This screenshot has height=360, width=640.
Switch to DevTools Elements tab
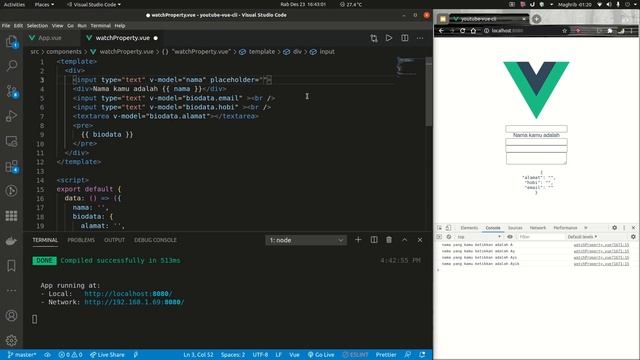[x=469, y=228]
